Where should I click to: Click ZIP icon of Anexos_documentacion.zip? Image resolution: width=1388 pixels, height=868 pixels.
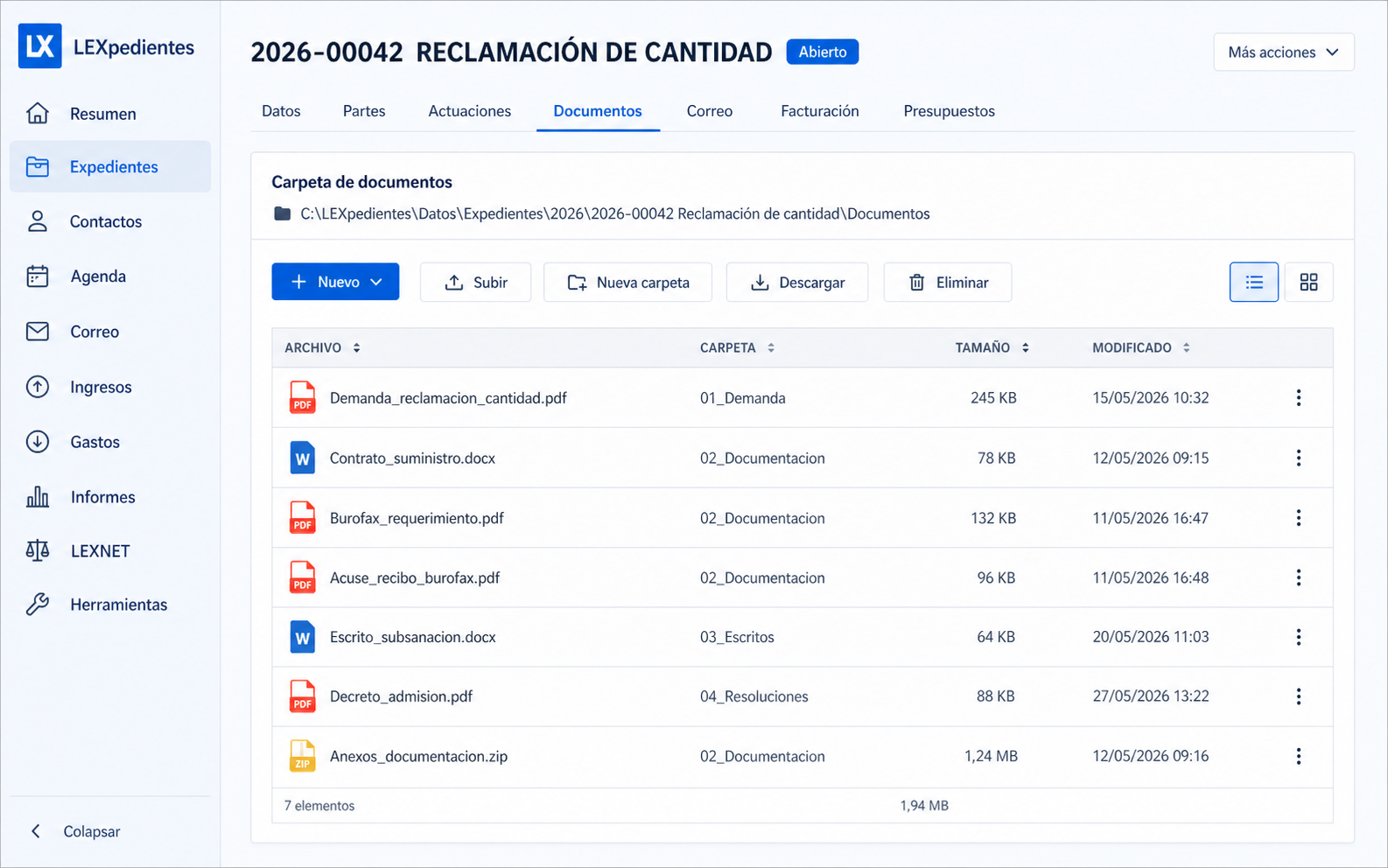click(302, 756)
